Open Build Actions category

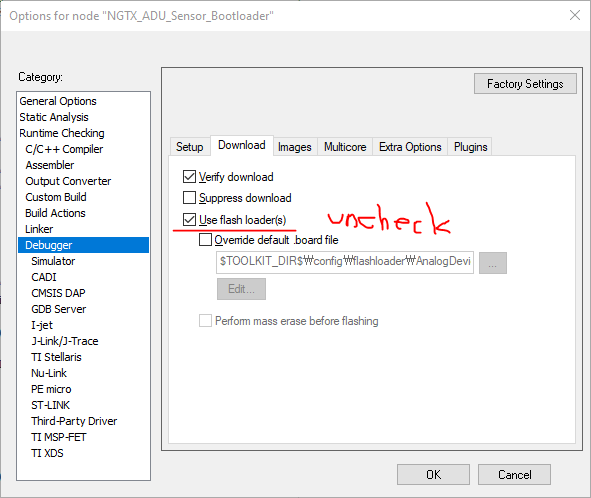tap(83, 213)
